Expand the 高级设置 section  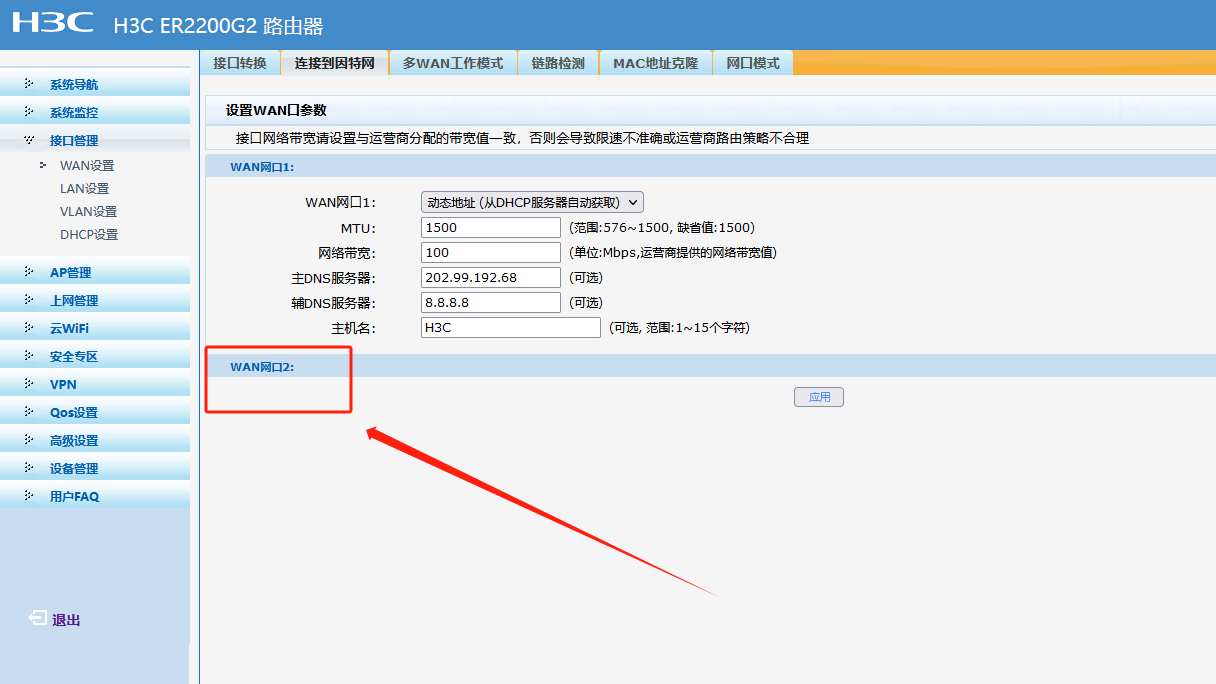[x=95, y=440]
